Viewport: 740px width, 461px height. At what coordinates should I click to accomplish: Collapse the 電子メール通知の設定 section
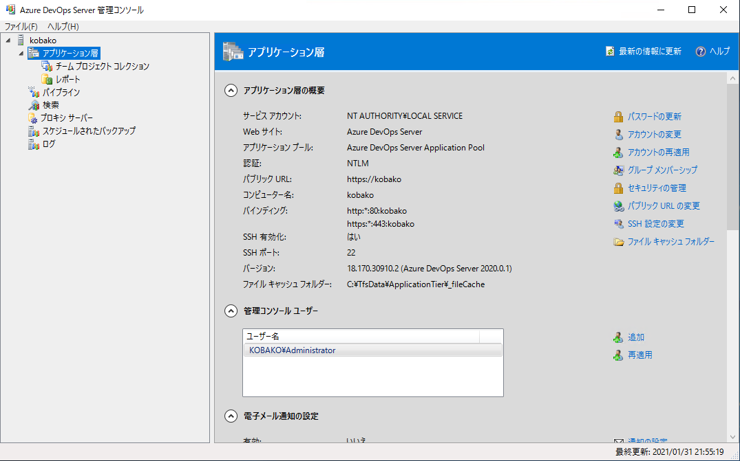[230, 416]
